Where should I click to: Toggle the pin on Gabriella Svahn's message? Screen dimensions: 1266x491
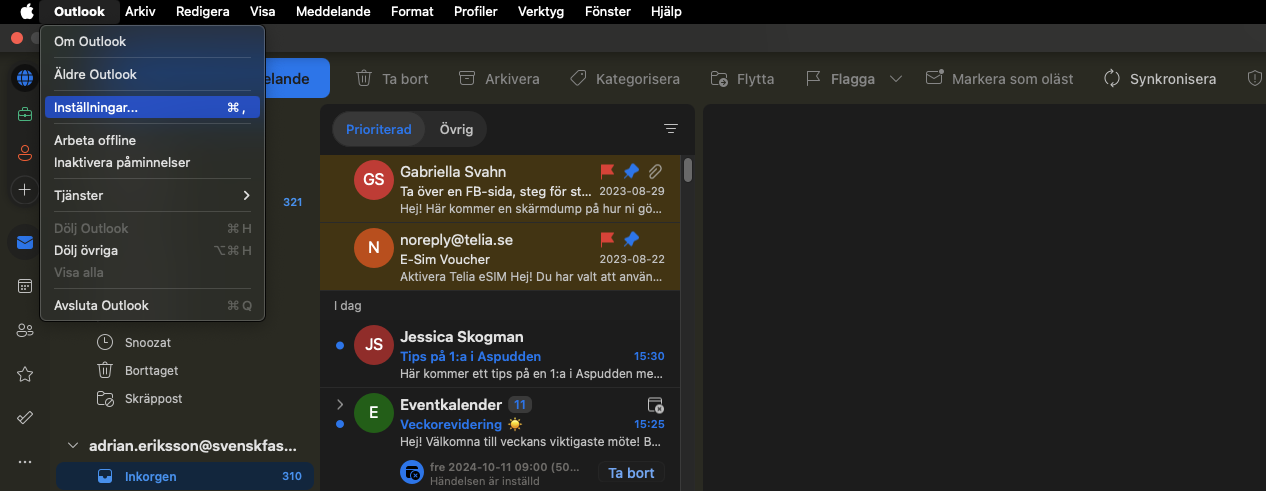pyautogui.click(x=631, y=171)
